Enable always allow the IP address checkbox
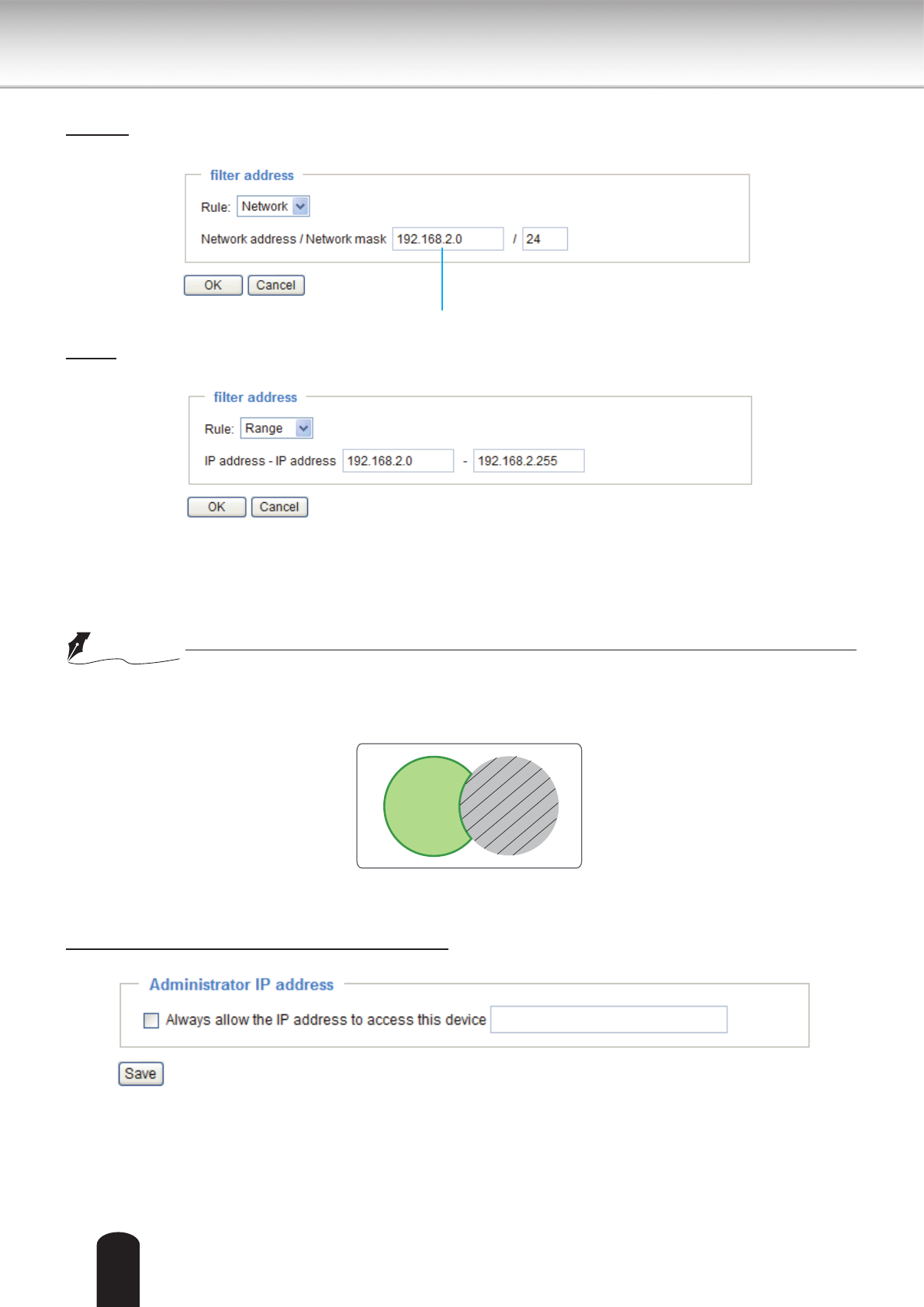The image size is (924, 1307). pyautogui.click(x=151, y=1021)
